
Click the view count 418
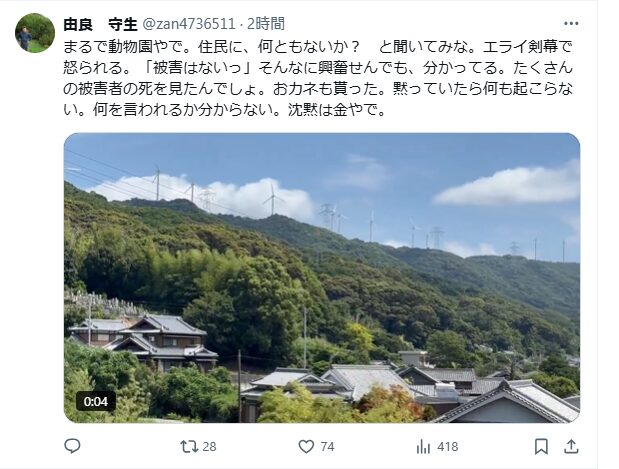[x=448, y=446]
